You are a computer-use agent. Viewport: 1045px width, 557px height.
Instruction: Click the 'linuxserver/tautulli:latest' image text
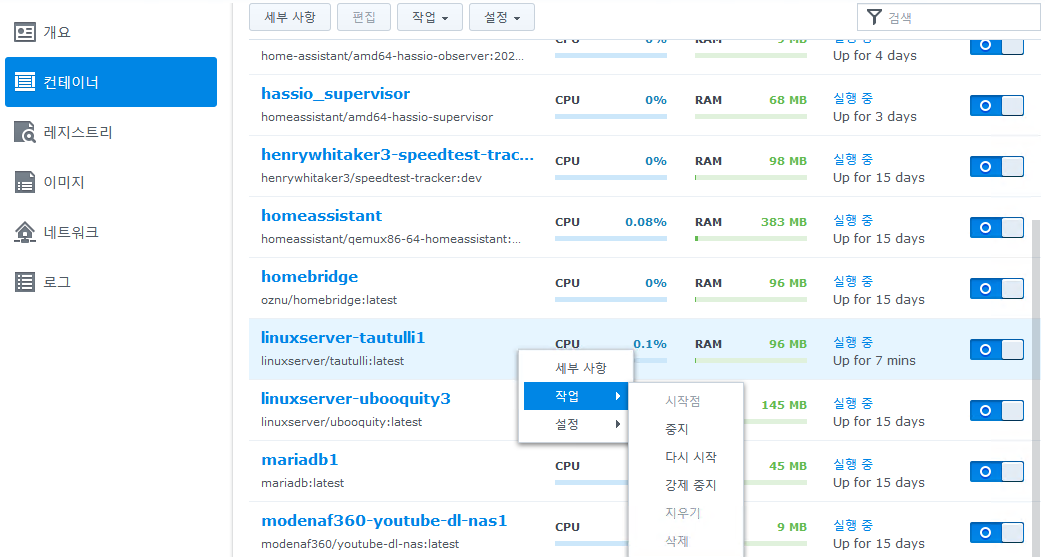333,361
